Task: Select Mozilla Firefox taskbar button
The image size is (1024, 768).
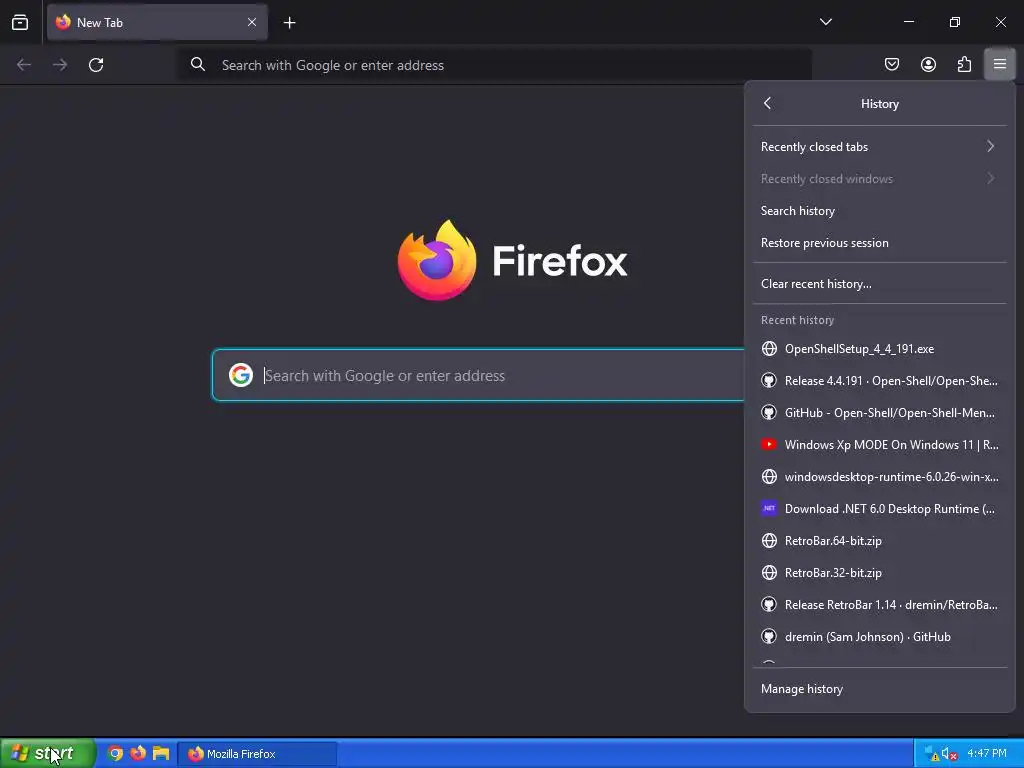Action: pos(257,754)
